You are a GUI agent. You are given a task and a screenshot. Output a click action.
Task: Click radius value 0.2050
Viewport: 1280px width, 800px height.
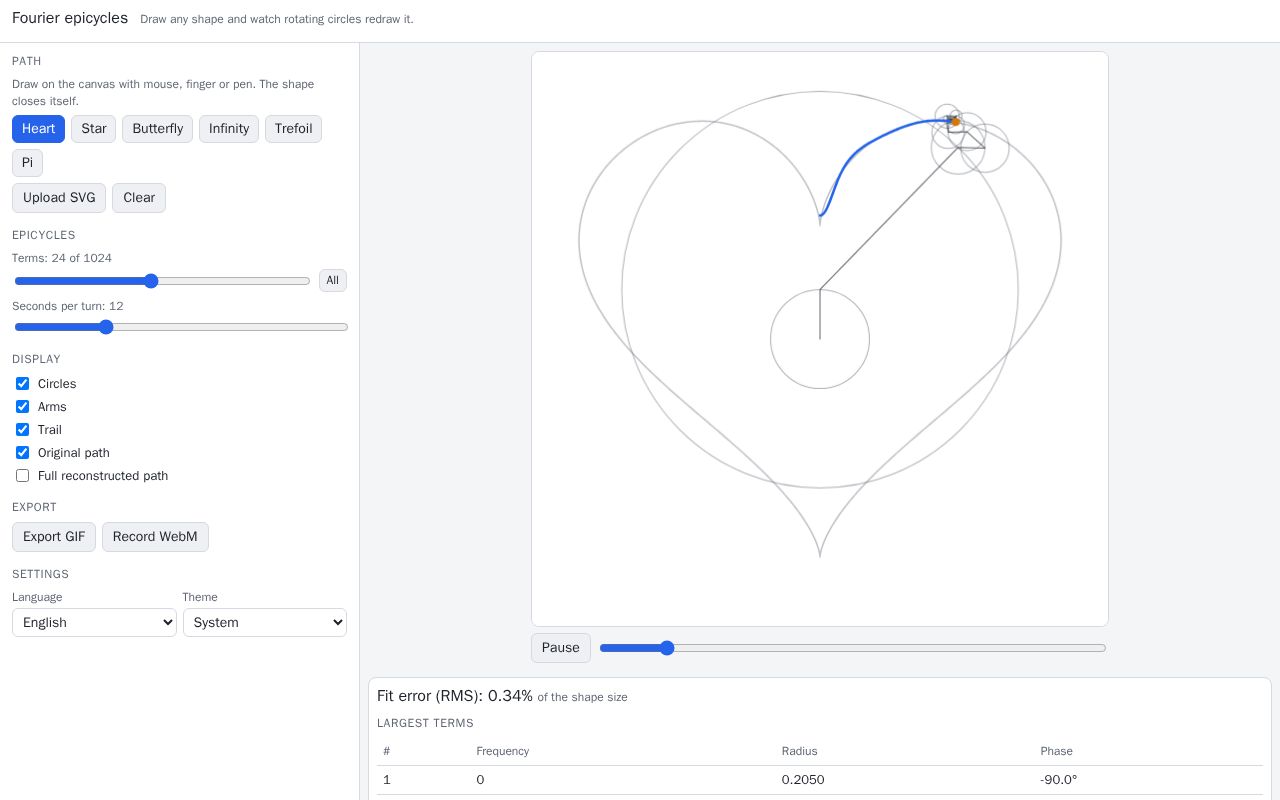[803, 780]
